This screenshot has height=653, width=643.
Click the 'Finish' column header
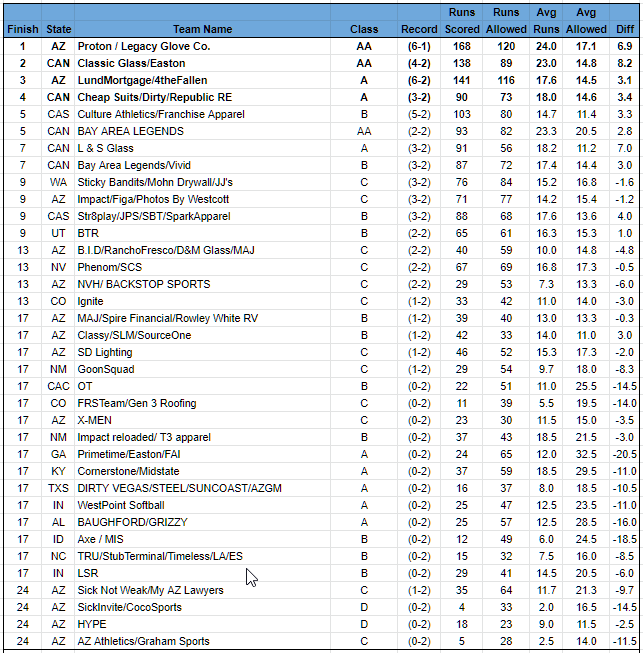(x=23, y=29)
